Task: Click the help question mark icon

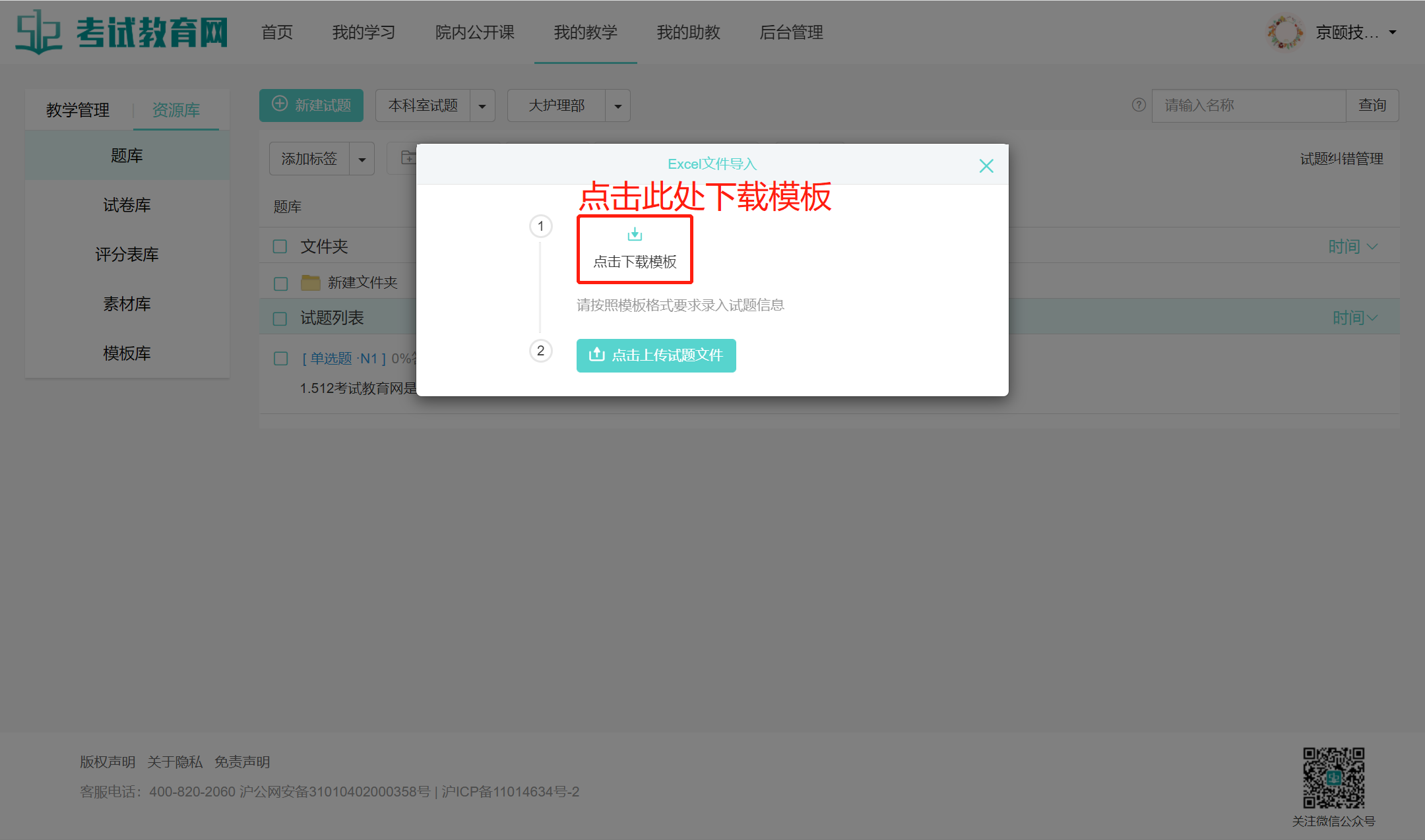Action: click(x=1139, y=105)
